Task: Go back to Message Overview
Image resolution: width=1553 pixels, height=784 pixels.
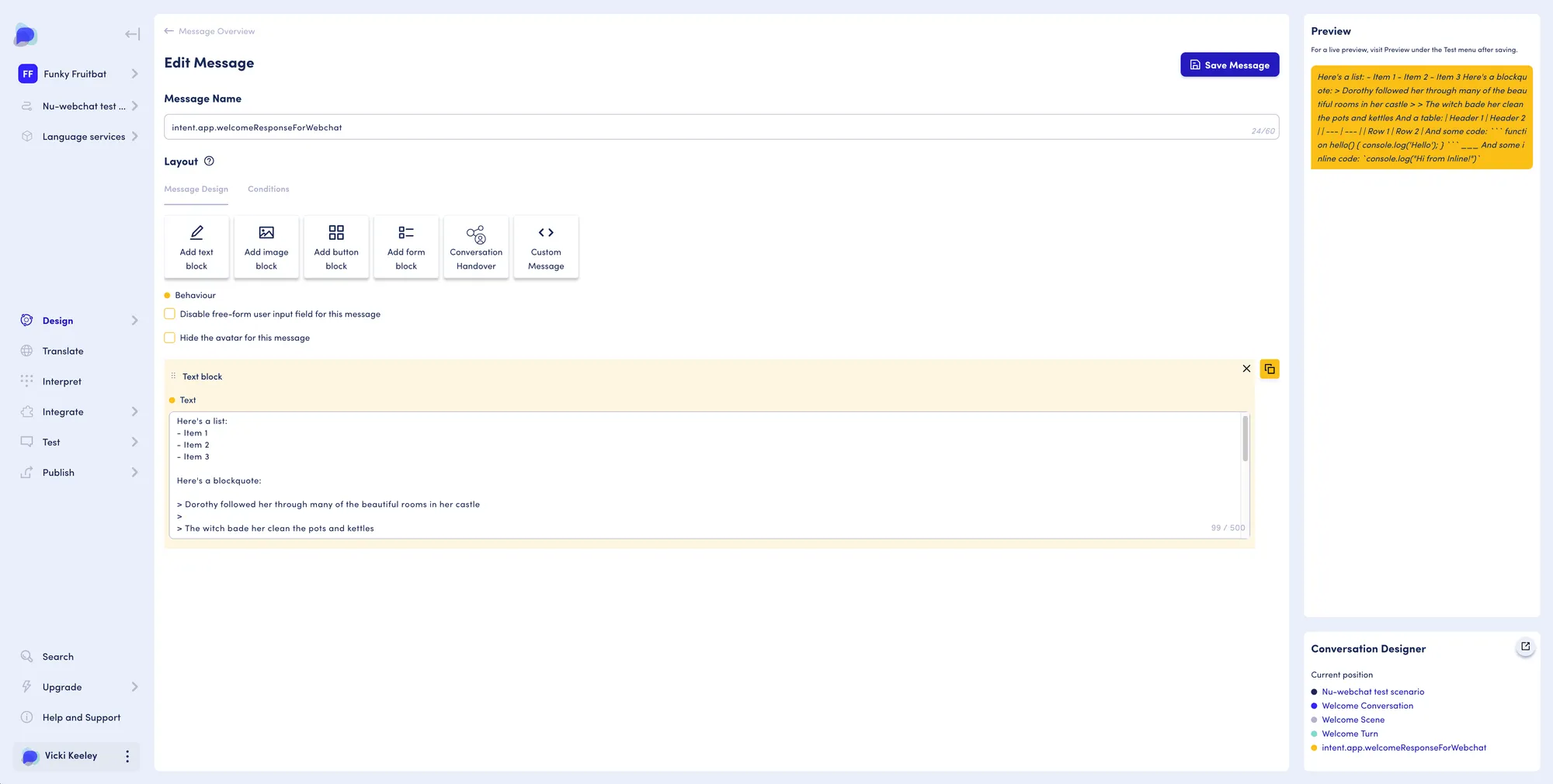Action: coord(217,31)
